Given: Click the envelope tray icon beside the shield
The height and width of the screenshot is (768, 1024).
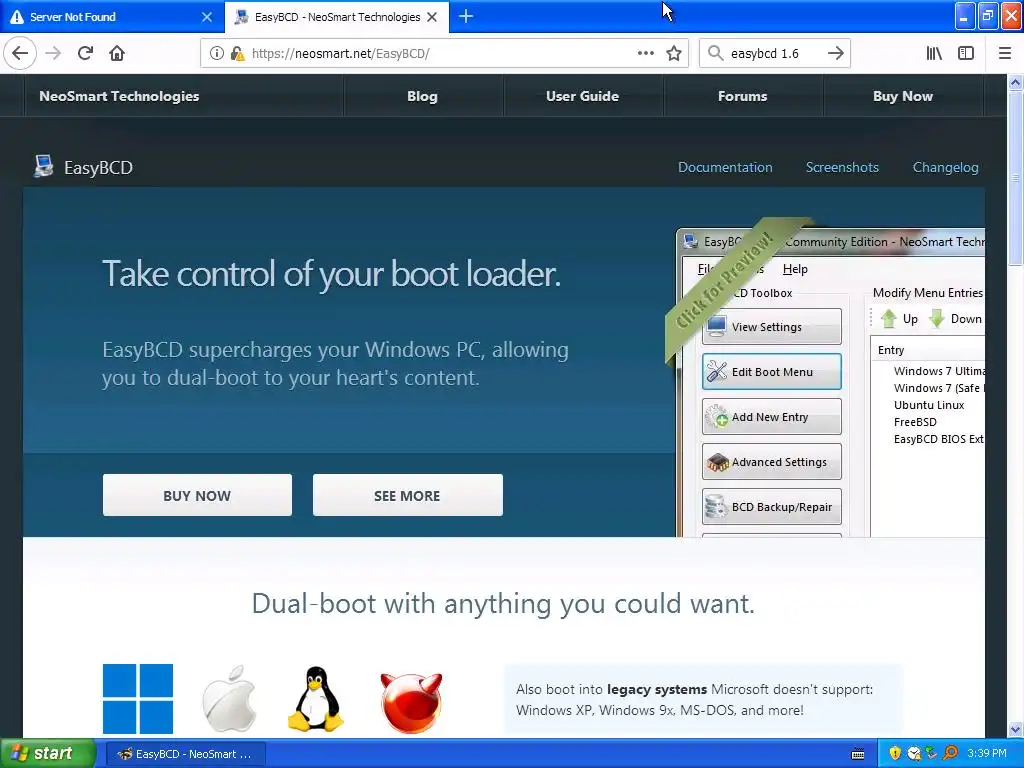Looking at the screenshot, I should [x=914, y=754].
